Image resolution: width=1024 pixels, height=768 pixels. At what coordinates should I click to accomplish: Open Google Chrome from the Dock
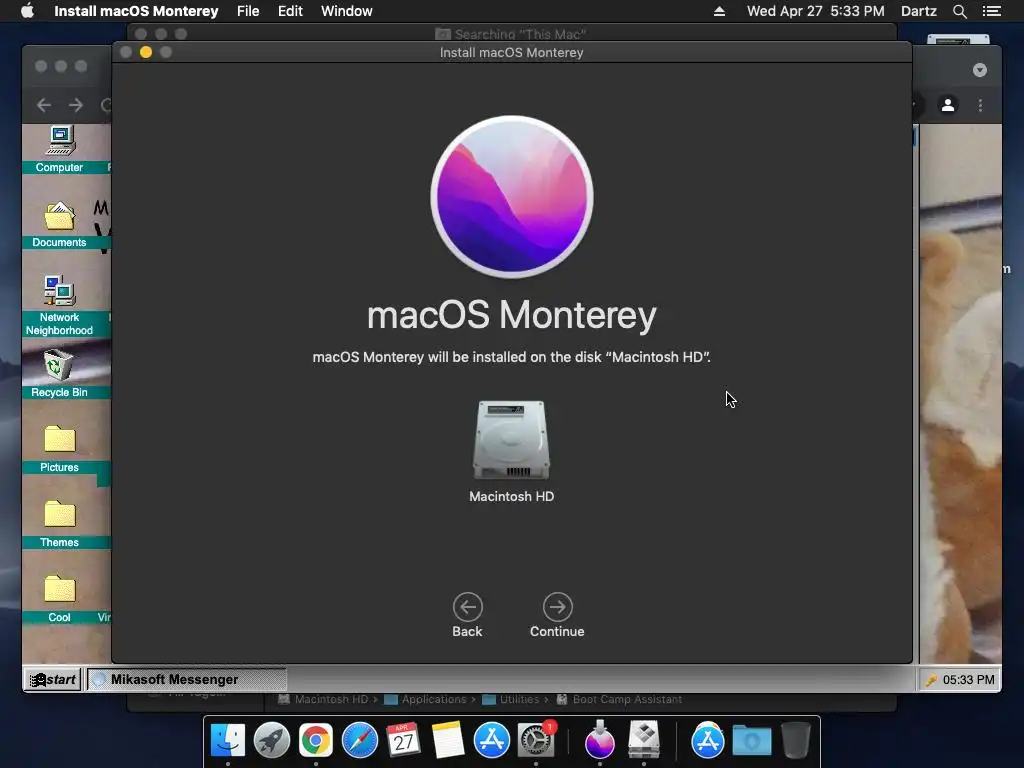click(315, 740)
